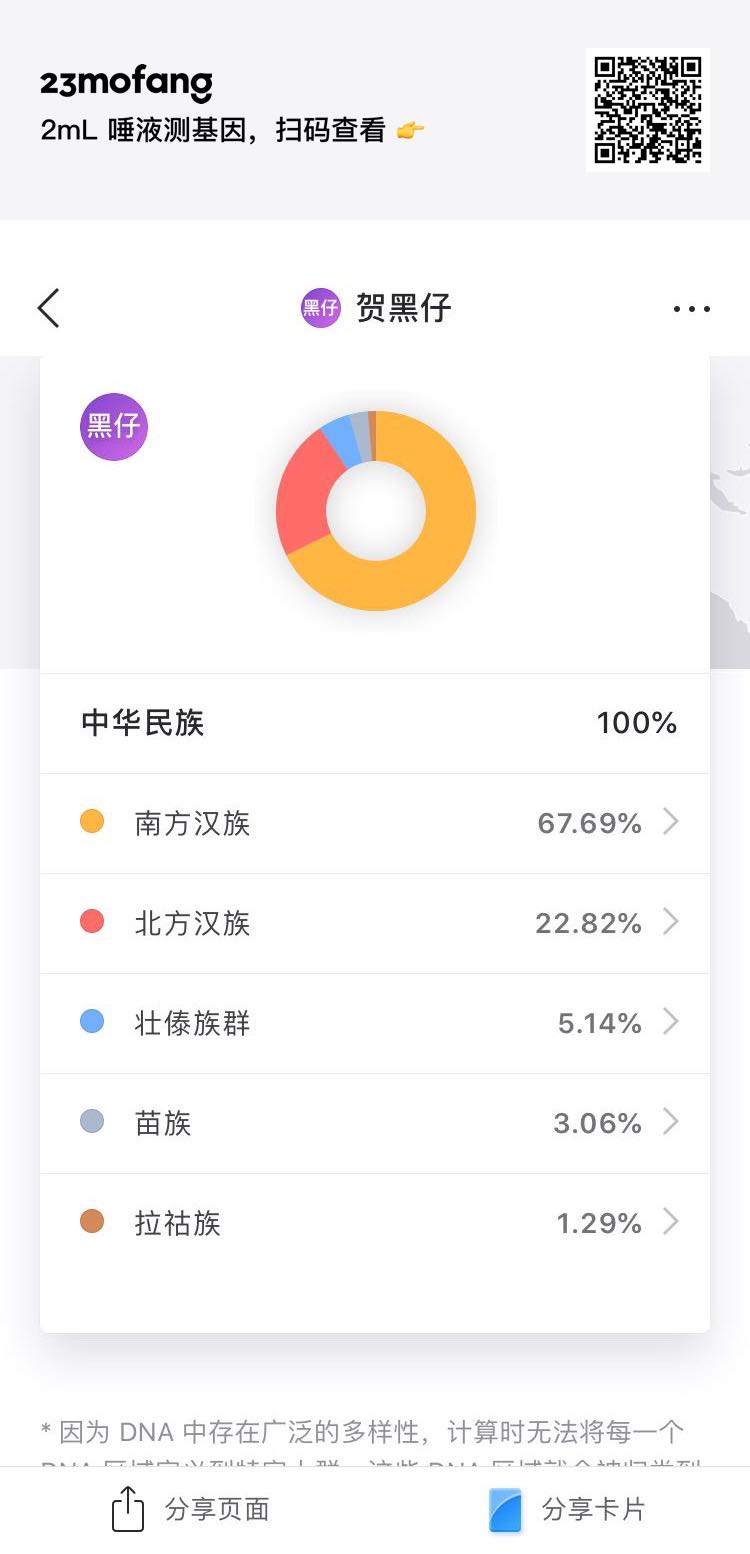Tap the back arrow icon
The height and width of the screenshot is (1554, 750).
(49, 308)
